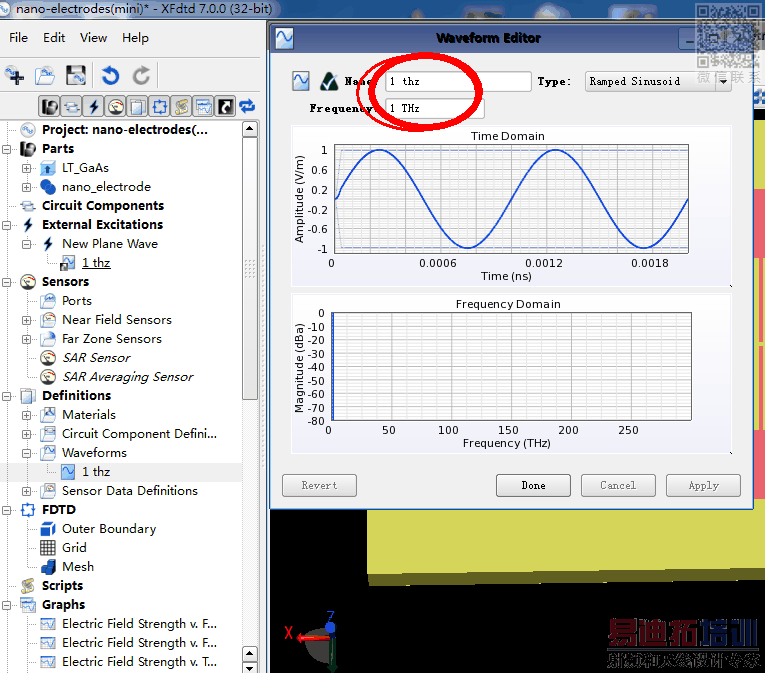765x673 pixels.
Task: Click the Graphs filter icon in tree toolbar
Action: click(203, 106)
